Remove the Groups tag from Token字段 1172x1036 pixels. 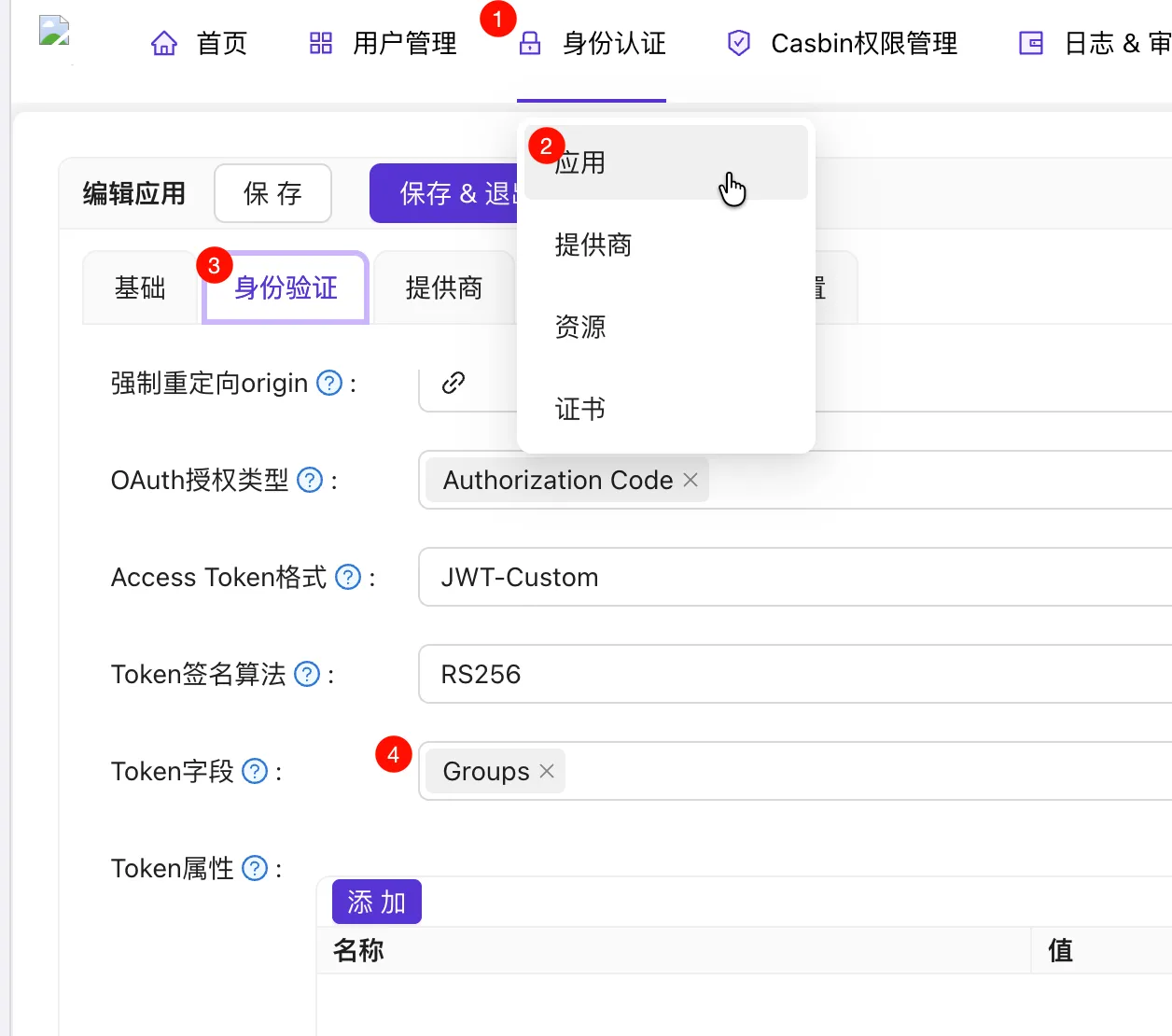547,771
